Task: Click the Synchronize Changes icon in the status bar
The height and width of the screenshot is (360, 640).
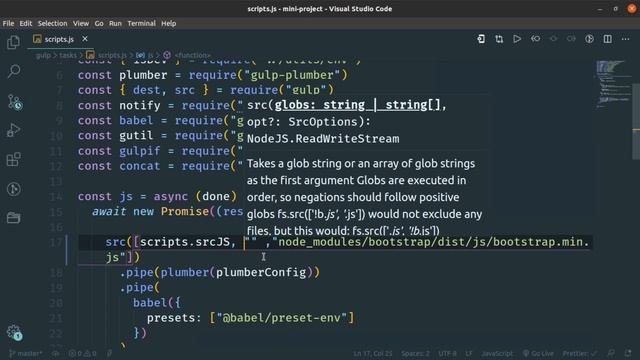Action: [56, 353]
